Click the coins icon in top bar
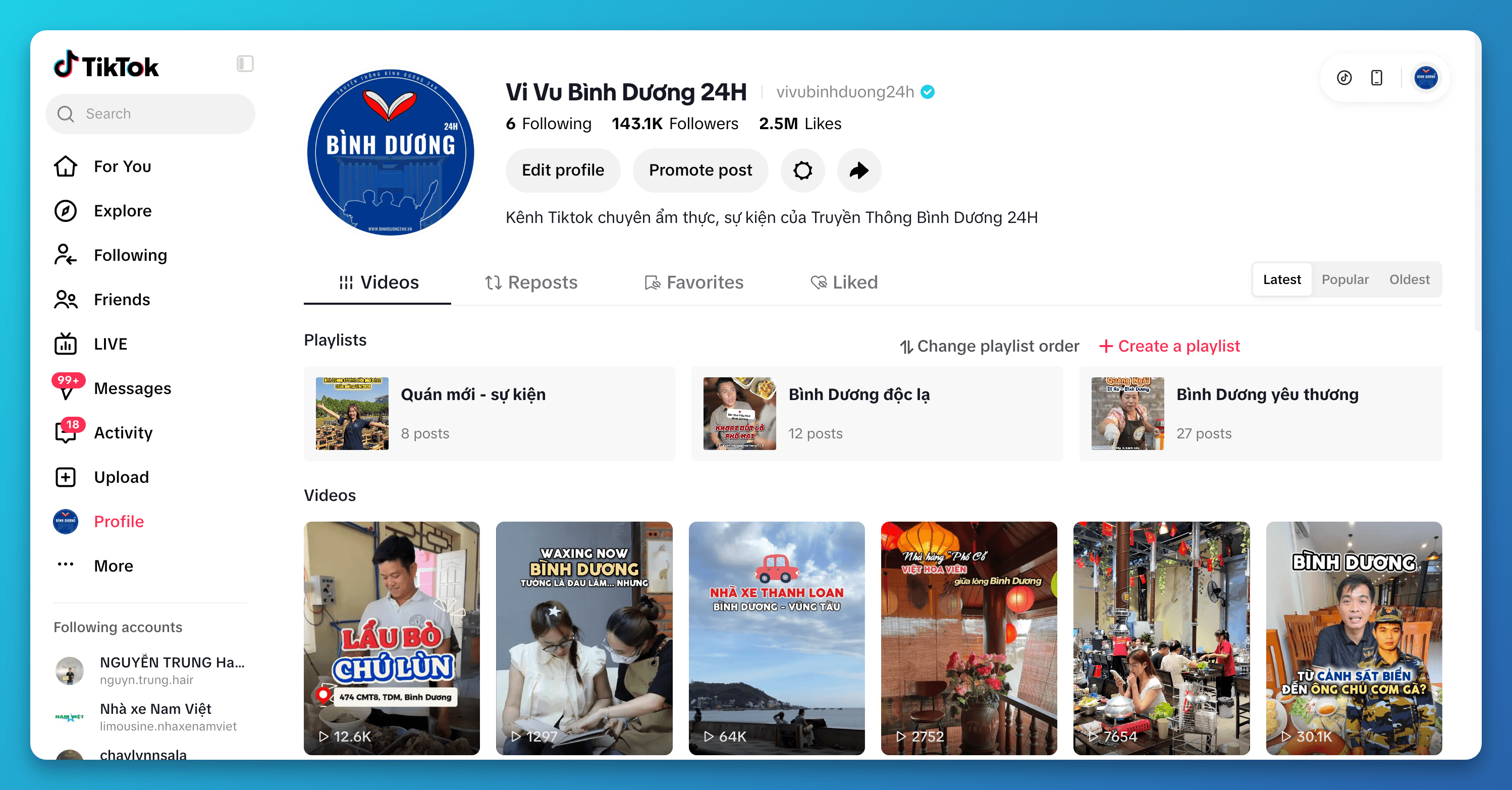1512x790 pixels. 1344,78
